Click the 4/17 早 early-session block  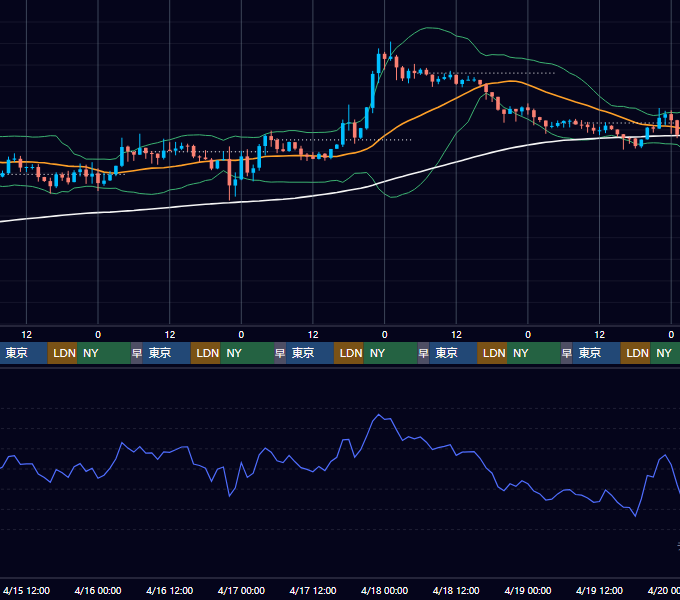280,353
